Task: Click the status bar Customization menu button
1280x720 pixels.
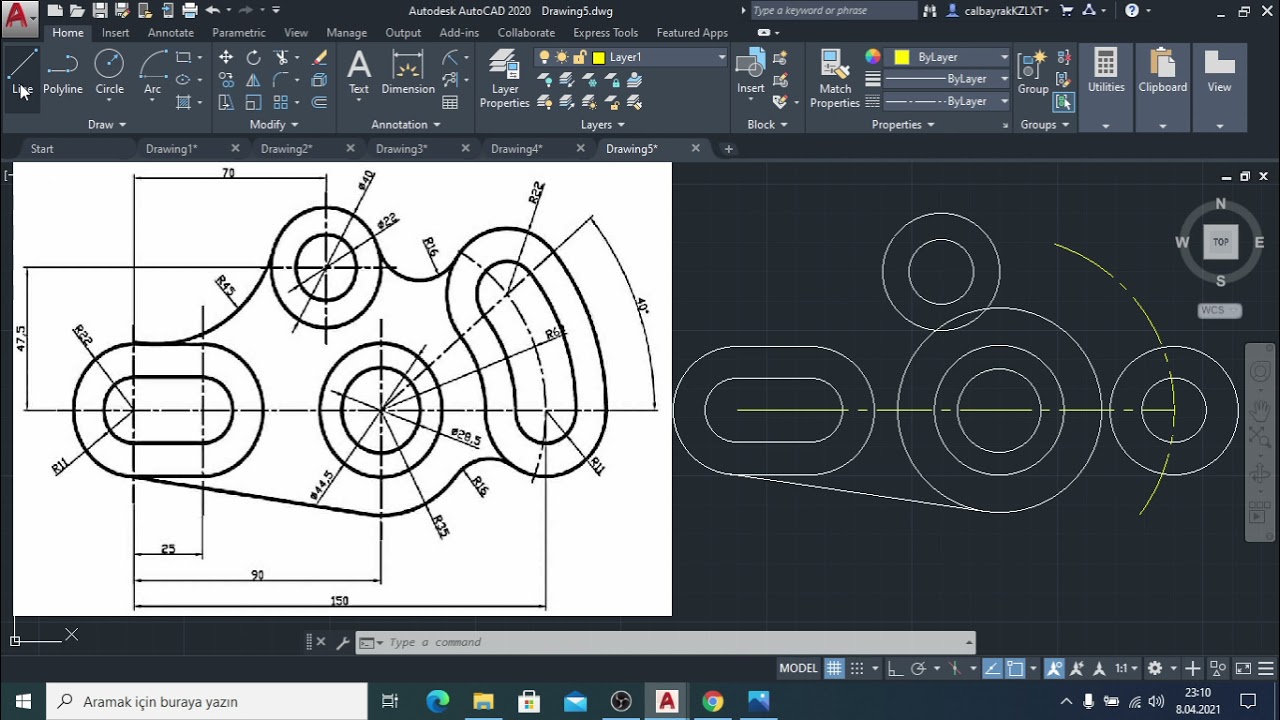Action: pos(1267,668)
